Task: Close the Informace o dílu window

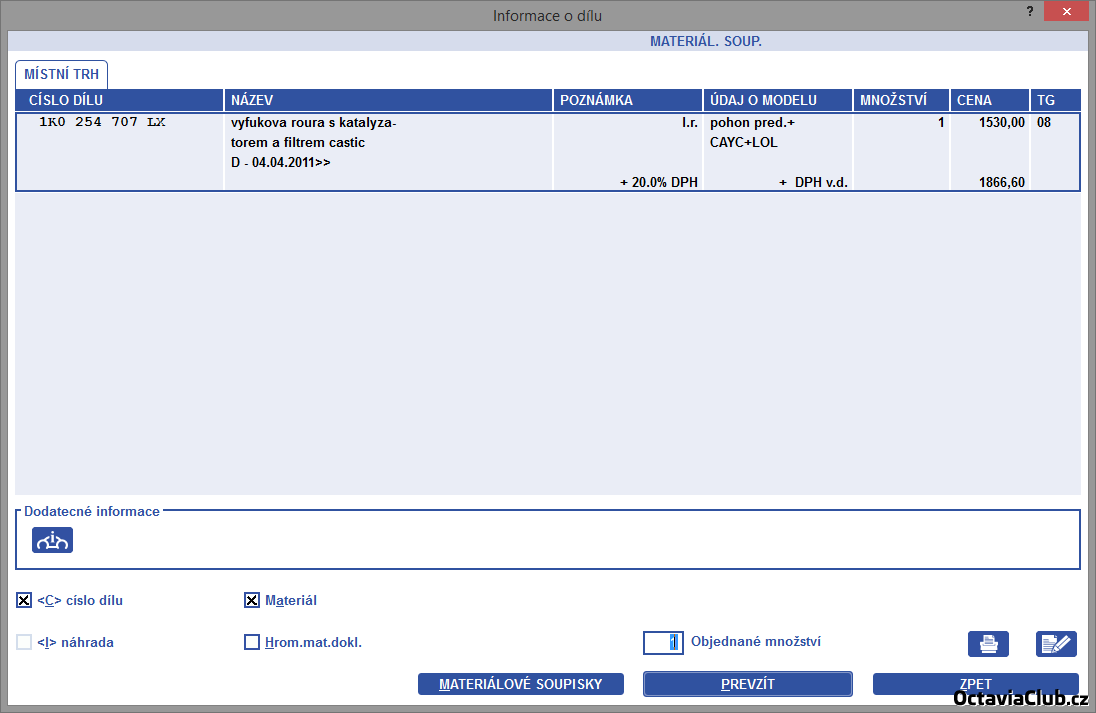Action: coord(1067,11)
